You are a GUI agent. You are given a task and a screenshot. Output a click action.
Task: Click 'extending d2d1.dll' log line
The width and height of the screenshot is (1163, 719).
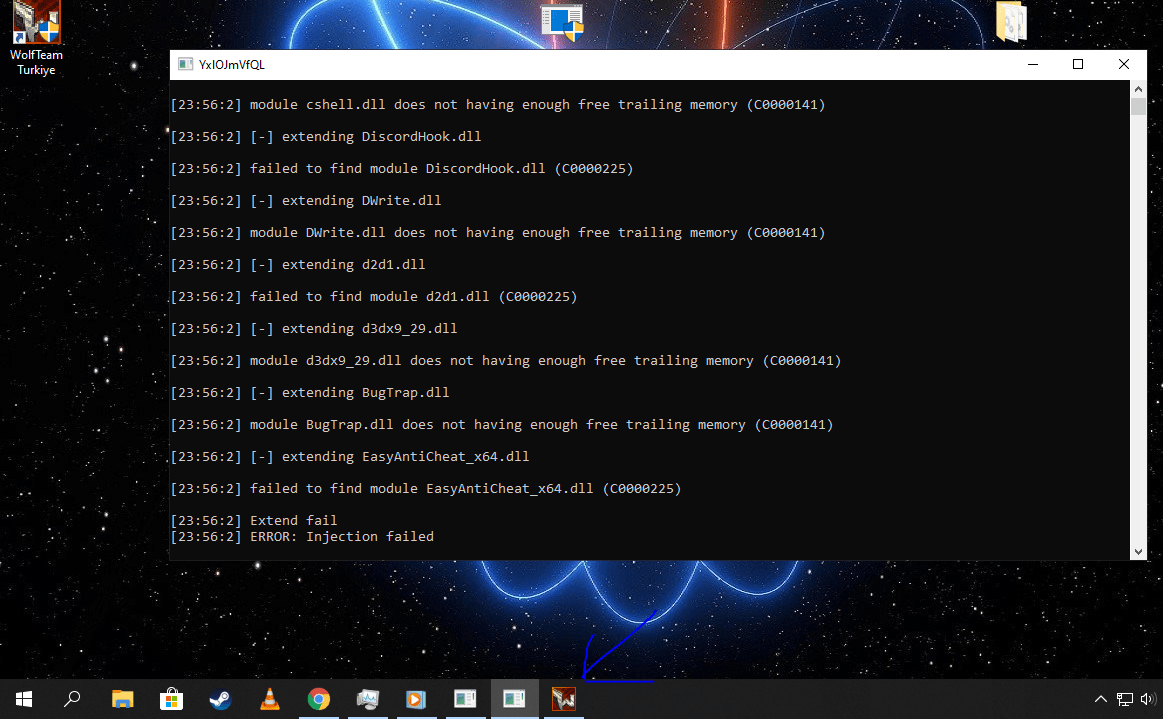(297, 264)
